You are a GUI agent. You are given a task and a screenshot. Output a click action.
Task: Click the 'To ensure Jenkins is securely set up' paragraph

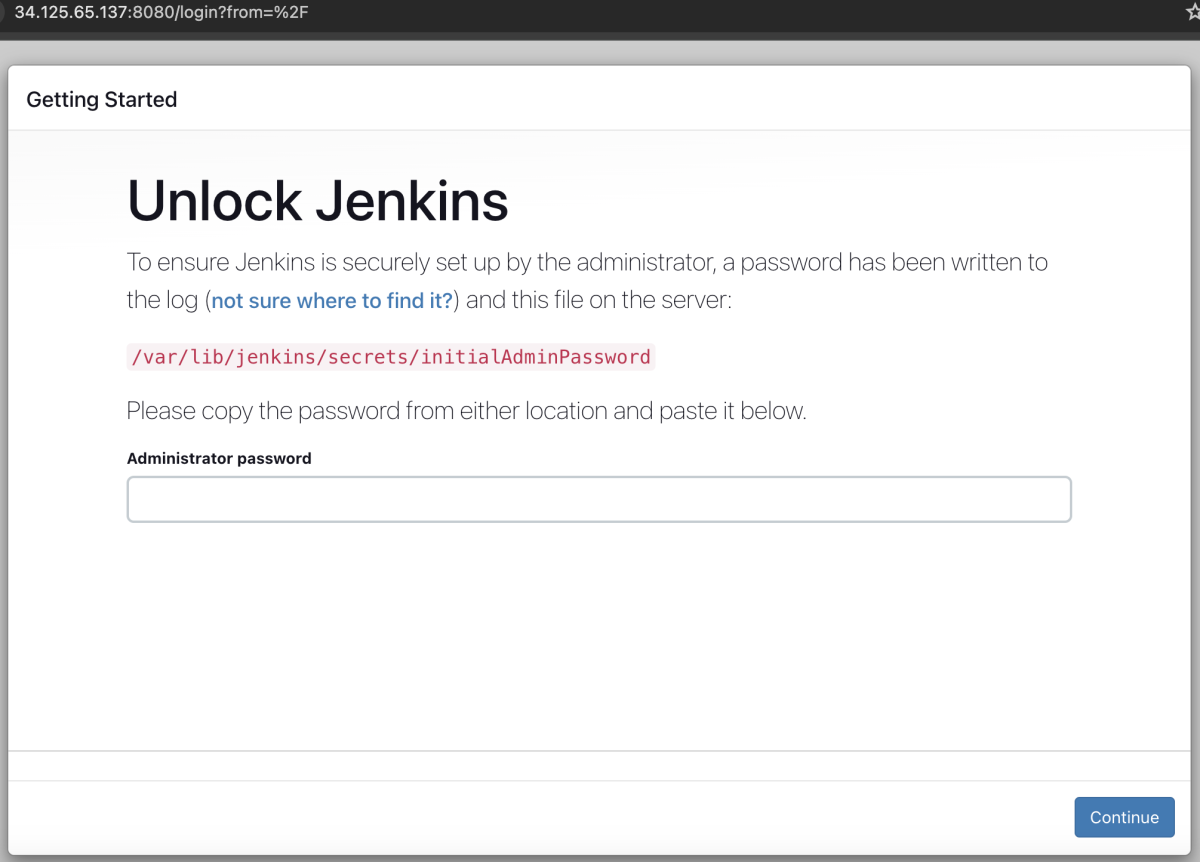point(587,281)
